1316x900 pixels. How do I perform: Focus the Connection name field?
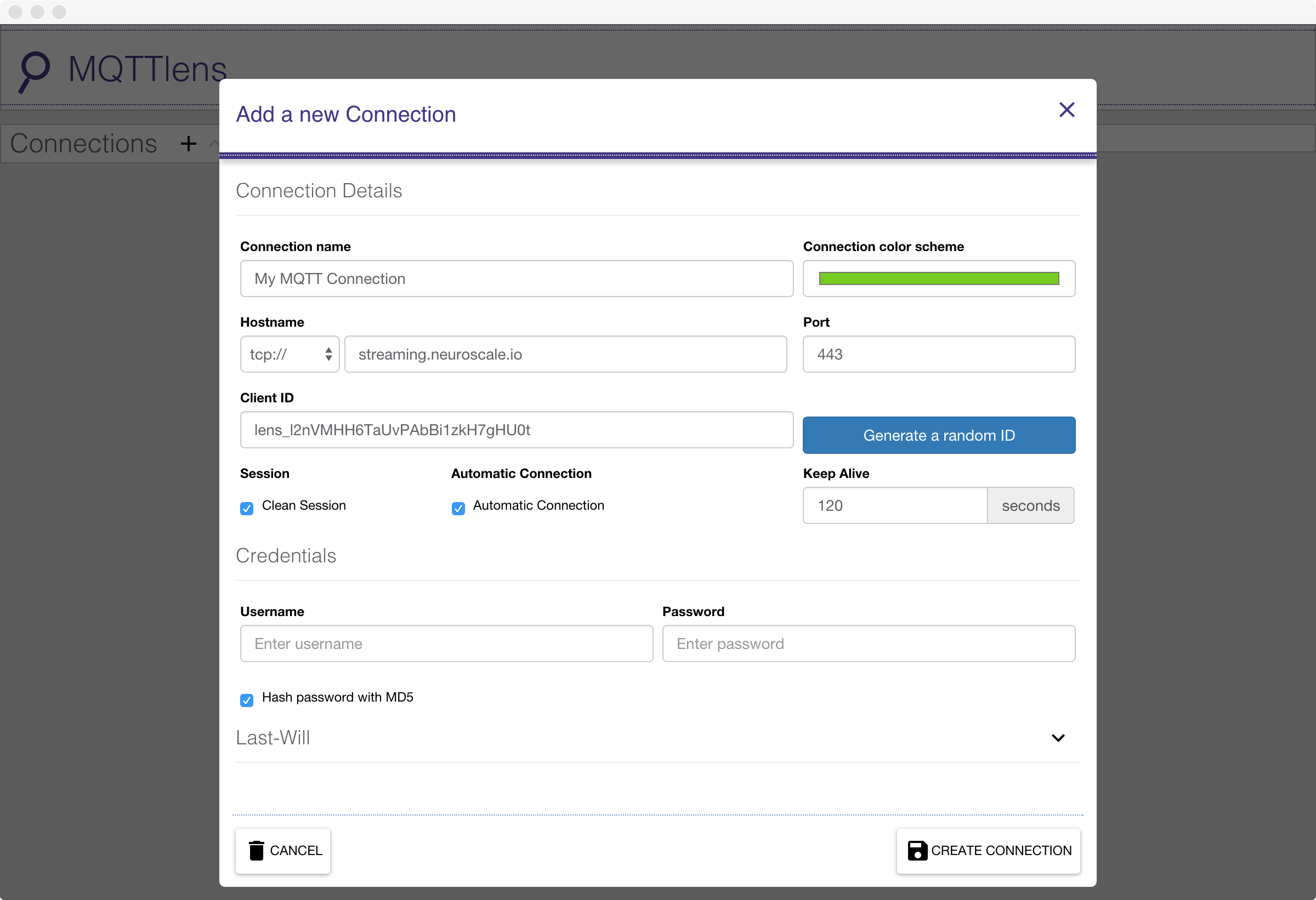tap(517, 278)
